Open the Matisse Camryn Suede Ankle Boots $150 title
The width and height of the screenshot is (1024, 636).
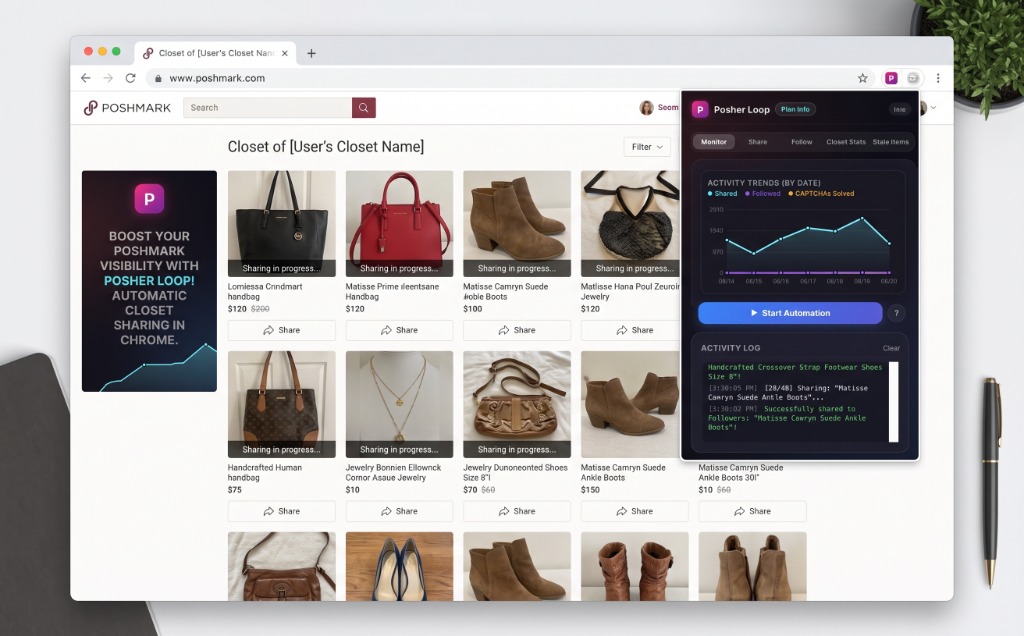(x=623, y=473)
